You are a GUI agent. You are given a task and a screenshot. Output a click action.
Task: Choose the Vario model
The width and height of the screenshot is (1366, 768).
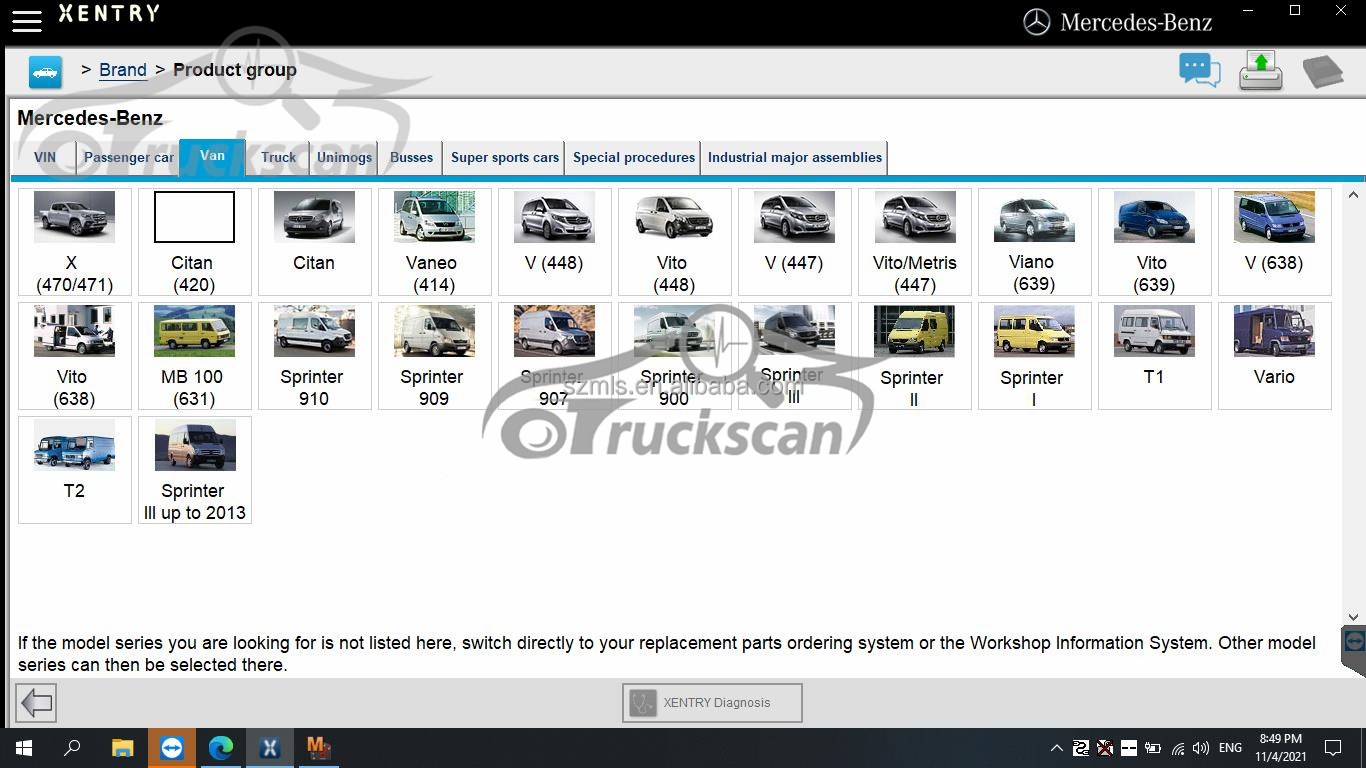(1275, 356)
